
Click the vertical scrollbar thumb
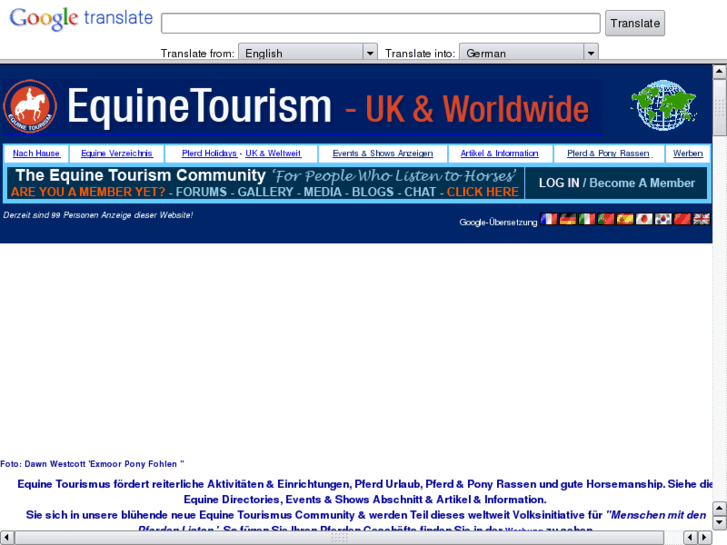719,107
